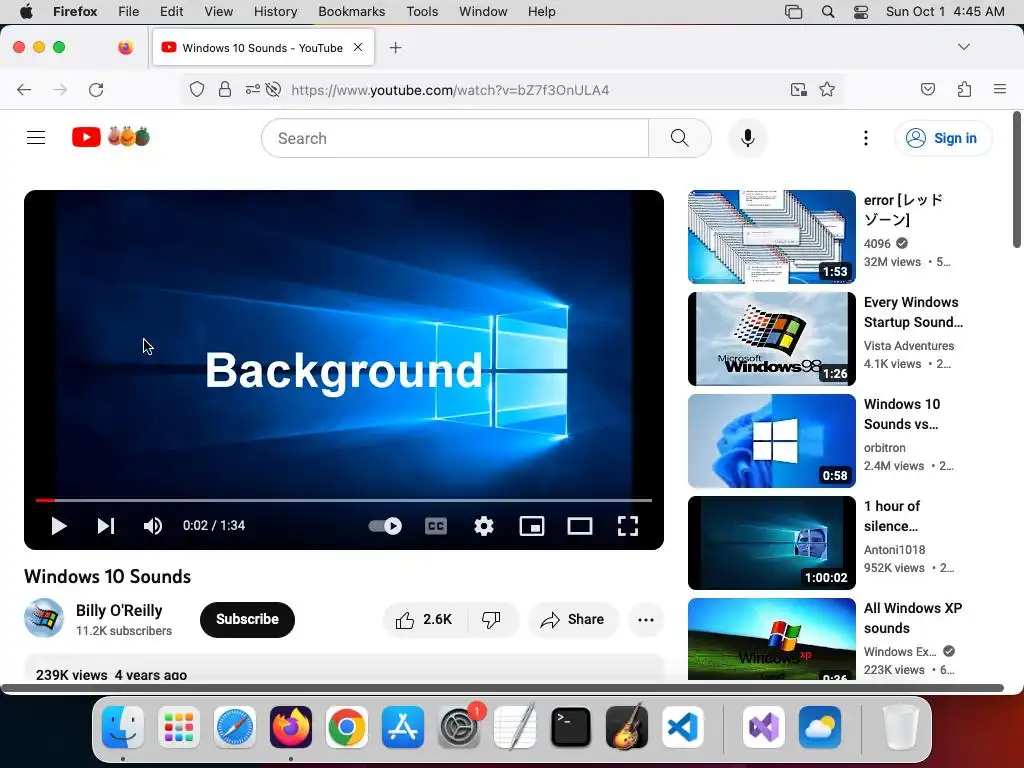Show tracking protection shield info
The height and width of the screenshot is (768, 1024).
tap(197, 89)
